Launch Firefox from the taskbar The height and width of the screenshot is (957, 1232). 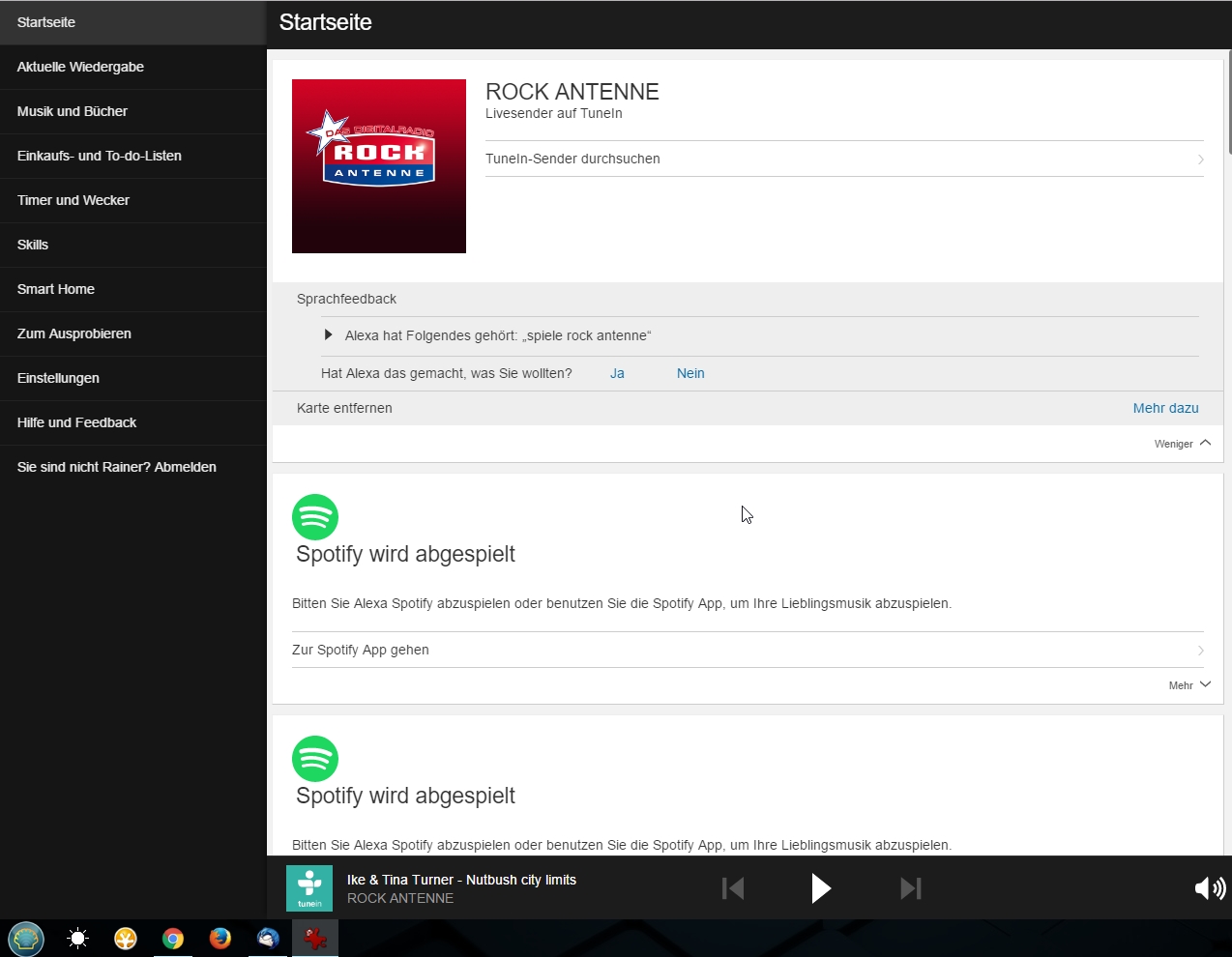click(220, 939)
